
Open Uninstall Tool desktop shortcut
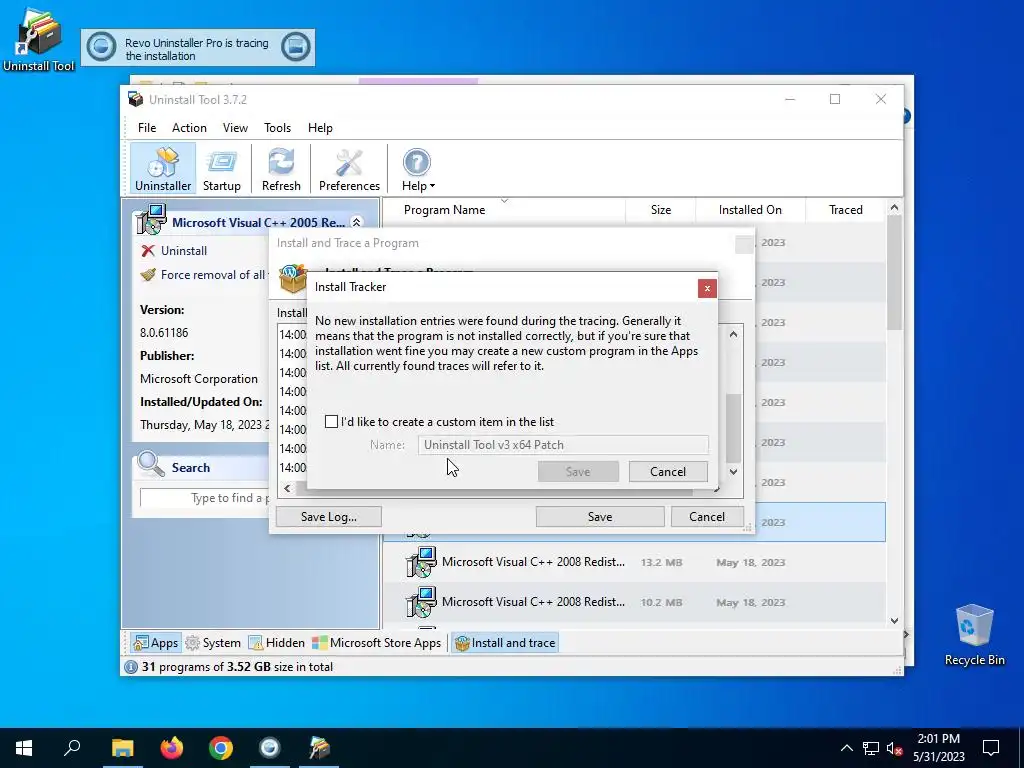[x=39, y=39]
